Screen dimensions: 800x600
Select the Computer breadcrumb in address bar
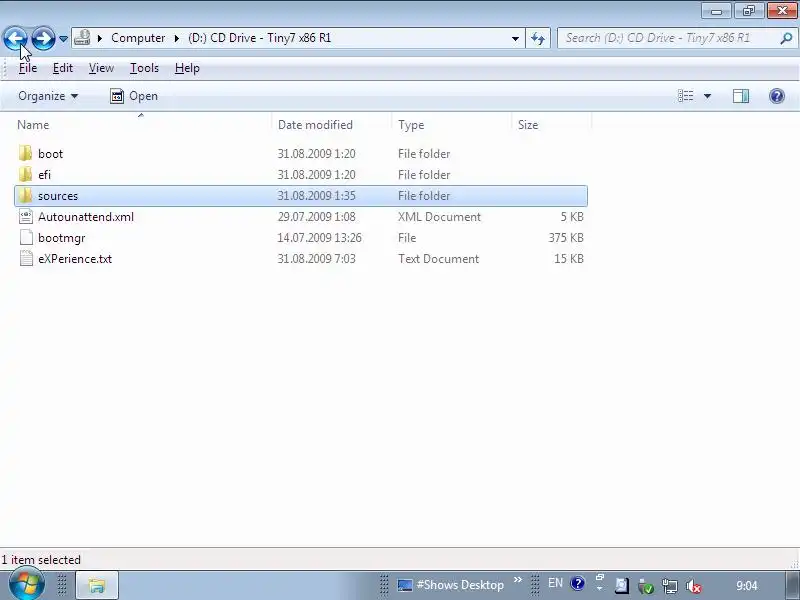[x=138, y=38]
